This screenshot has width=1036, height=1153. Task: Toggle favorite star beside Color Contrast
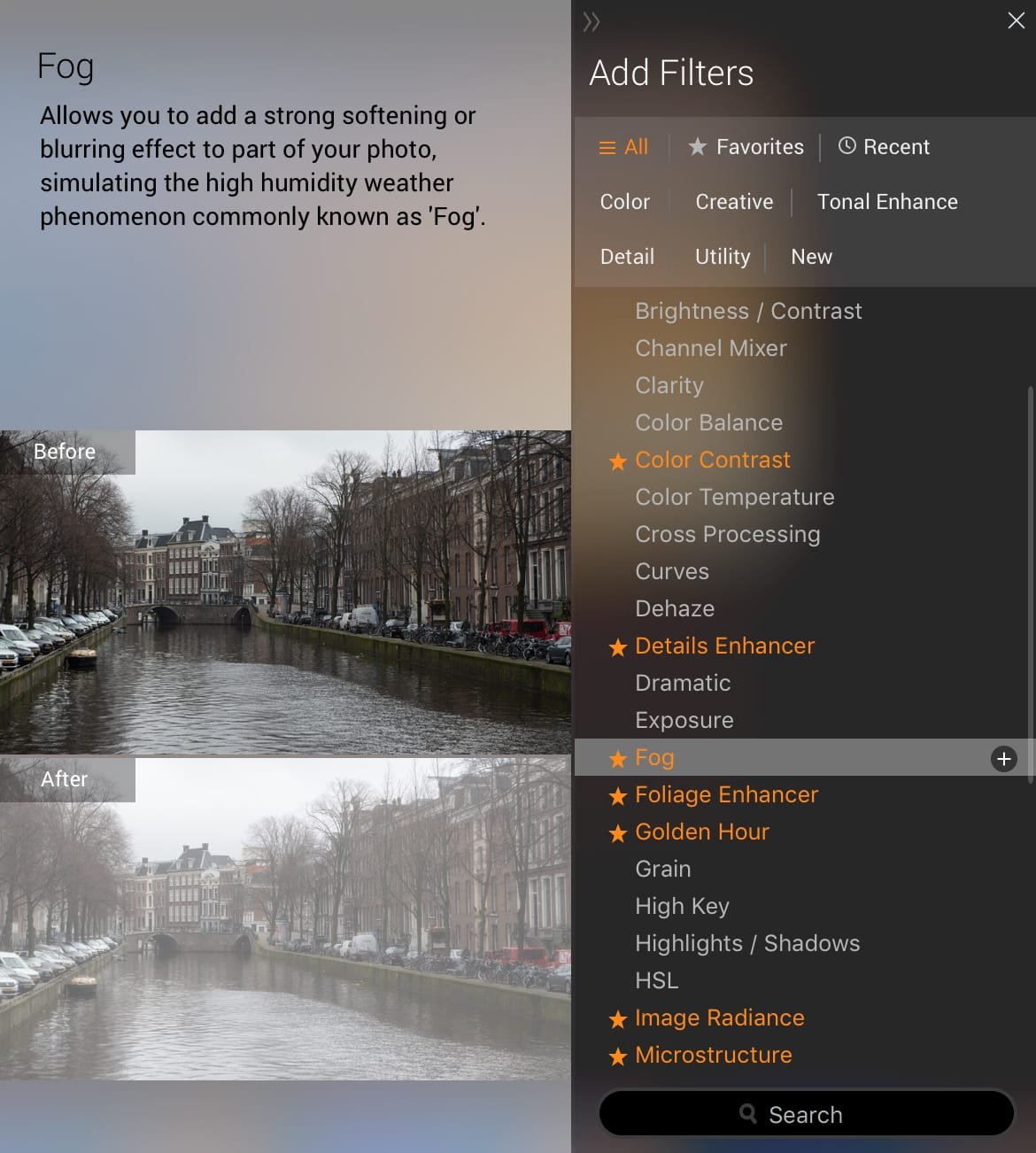[x=618, y=461]
